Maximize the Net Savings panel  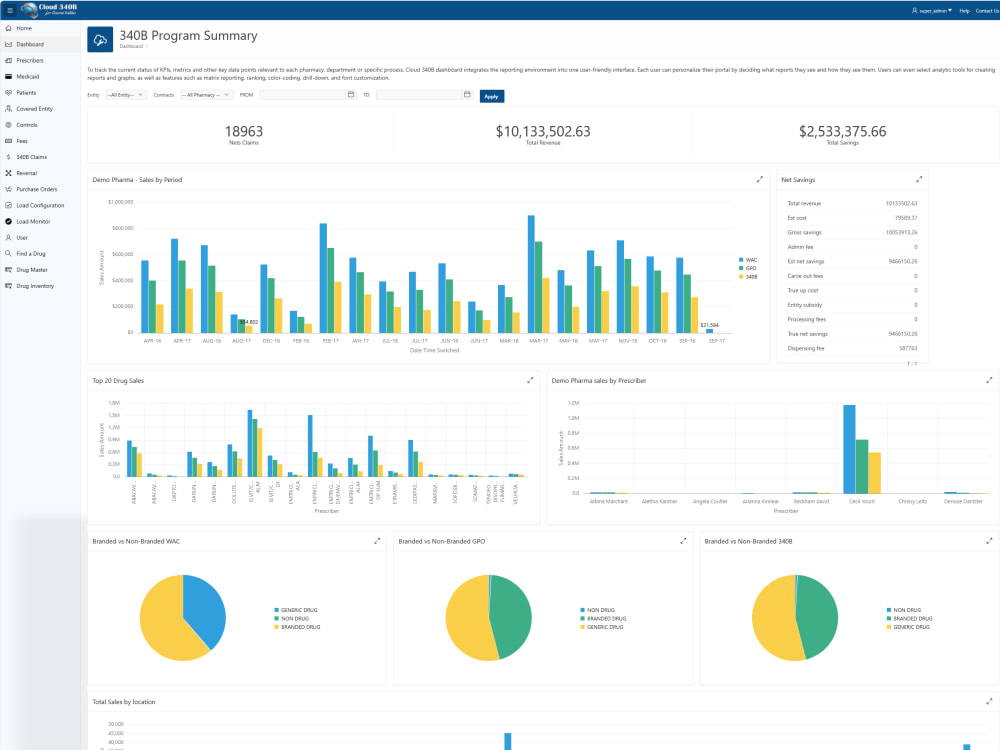(x=919, y=180)
